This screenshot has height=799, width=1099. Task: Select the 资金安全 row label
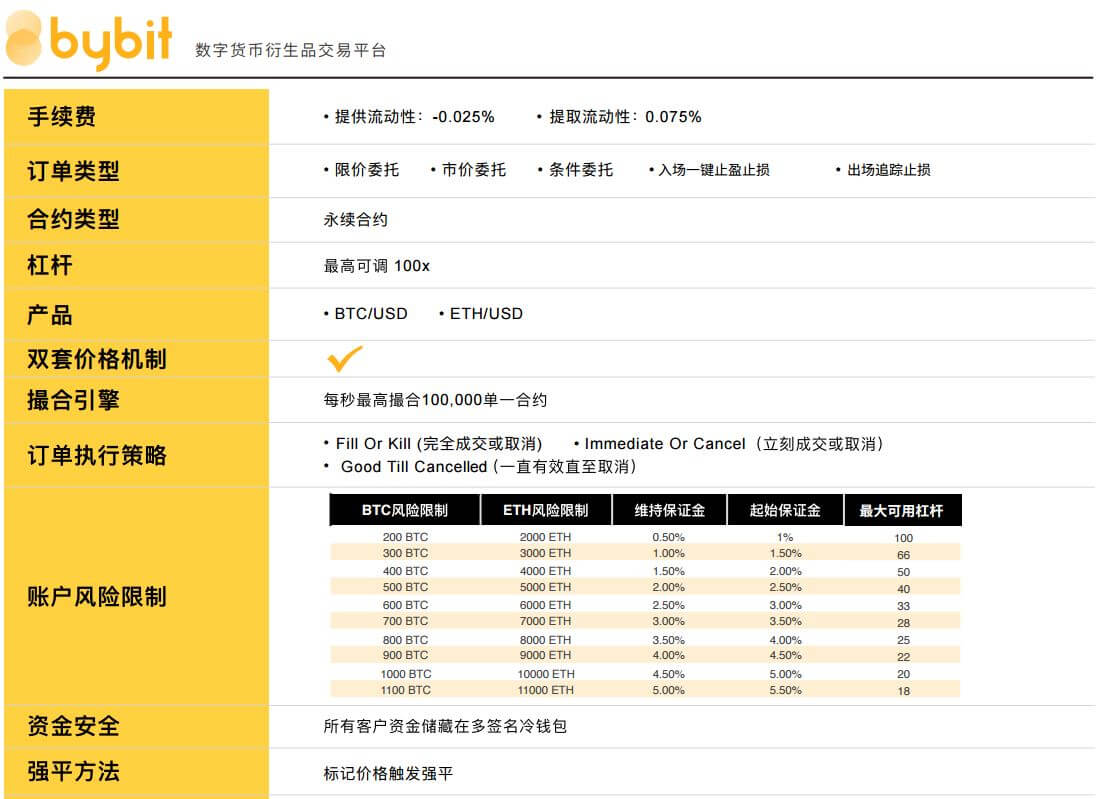[73, 725]
